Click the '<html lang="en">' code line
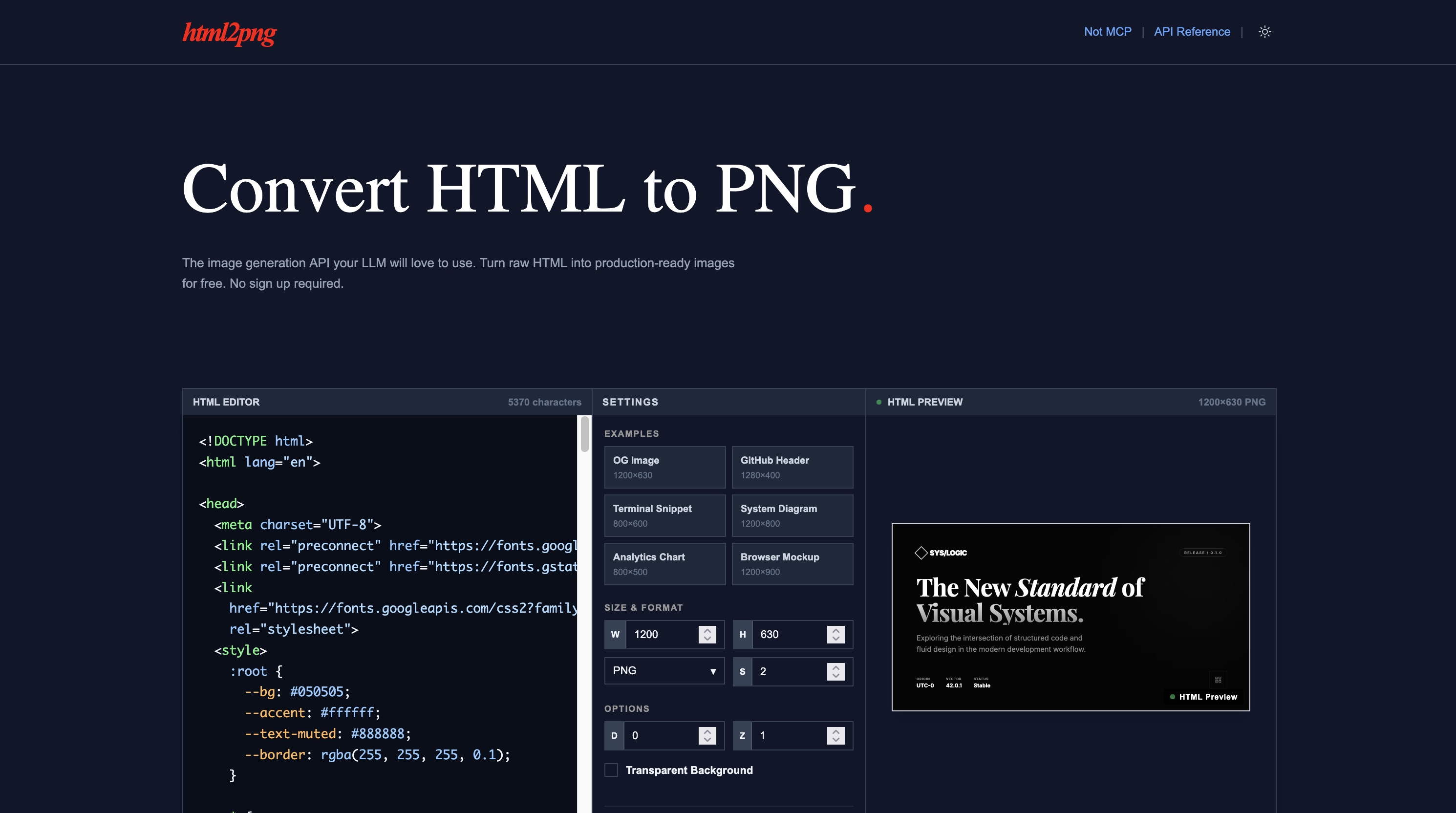 (x=259, y=462)
